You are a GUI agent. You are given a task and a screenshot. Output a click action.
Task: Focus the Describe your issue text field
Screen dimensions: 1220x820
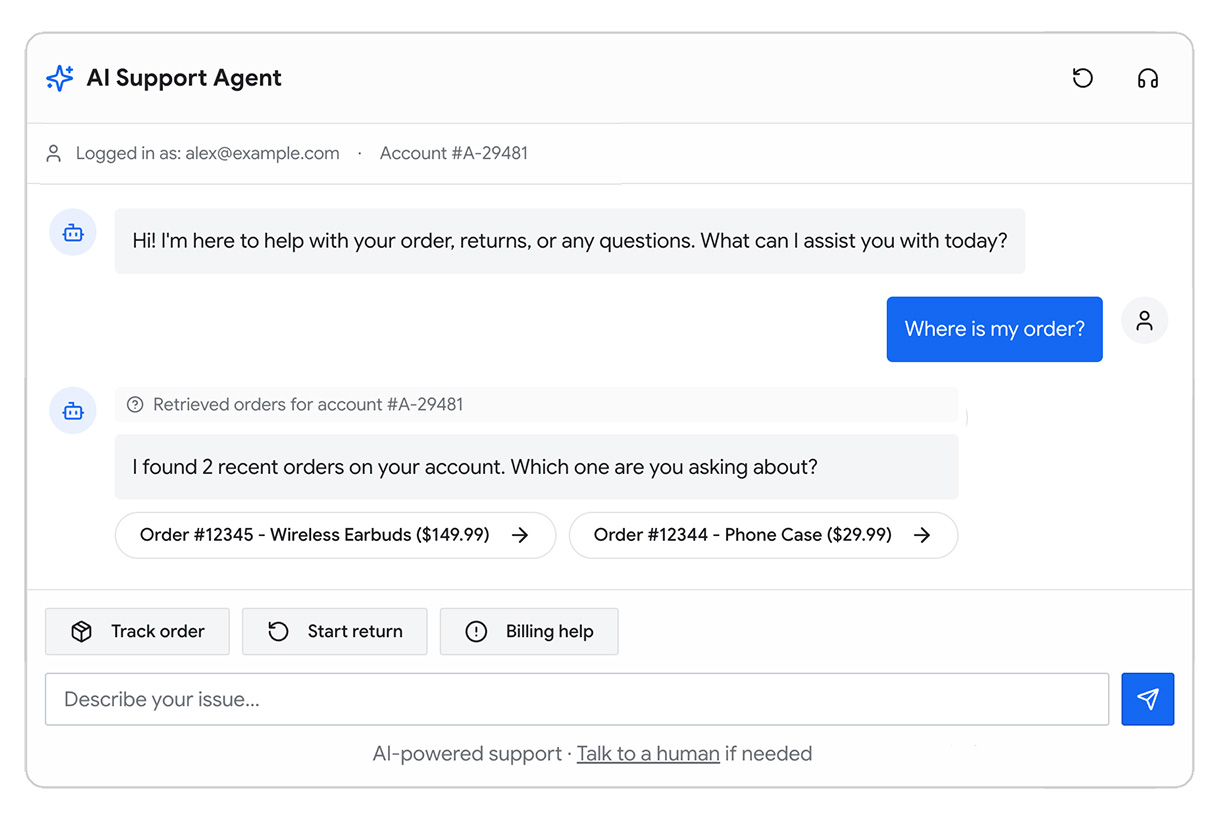coord(576,699)
